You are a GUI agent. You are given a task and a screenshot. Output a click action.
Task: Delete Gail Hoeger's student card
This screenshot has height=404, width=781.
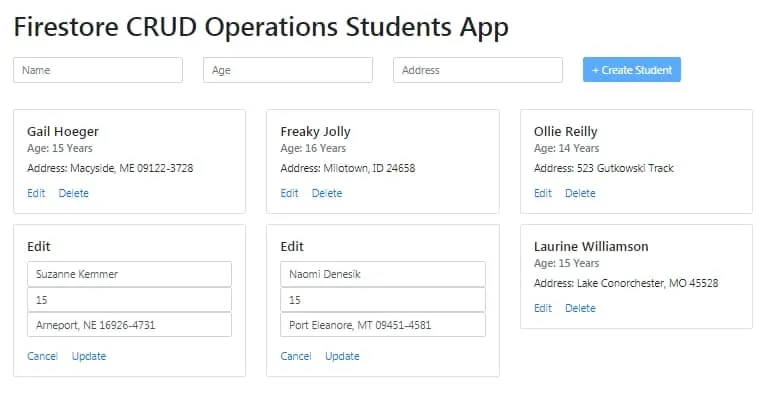pos(73,193)
